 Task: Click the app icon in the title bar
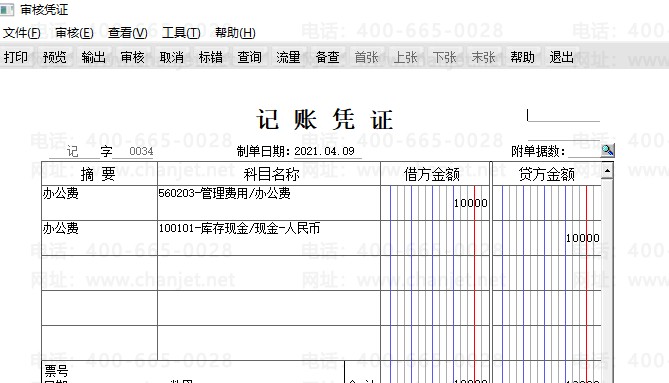[7, 9]
